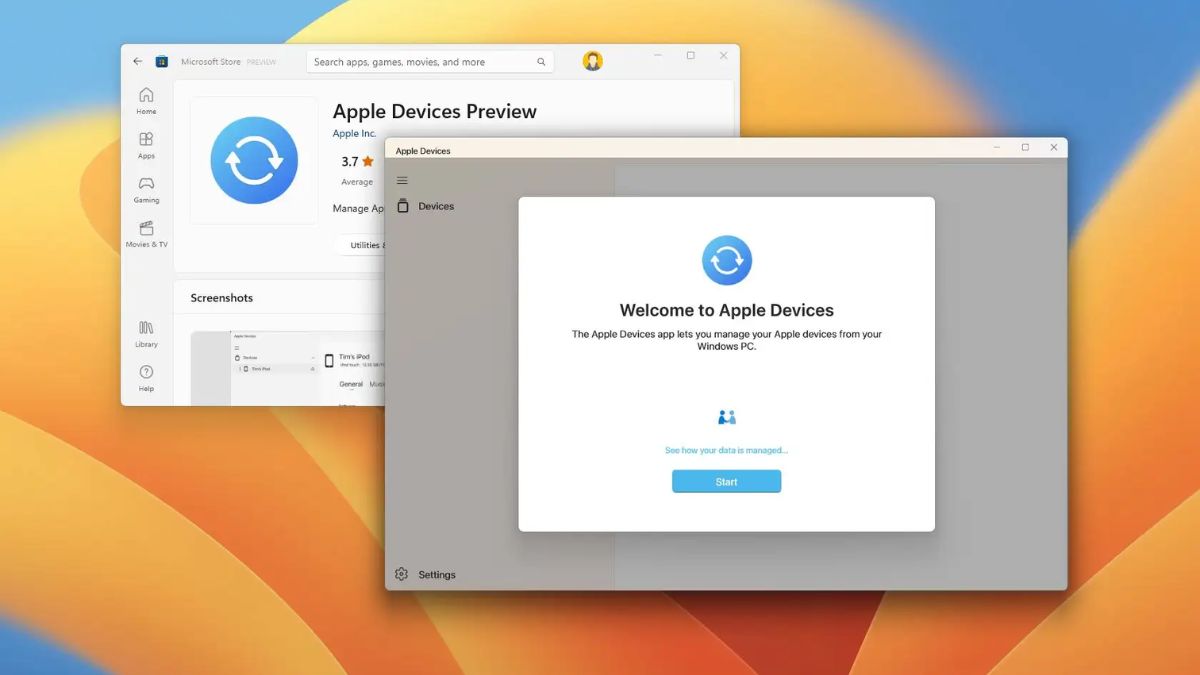Maximize the Microsoft Store window
The height and width of the screenshot is (675, 1200).
point(691,56)
